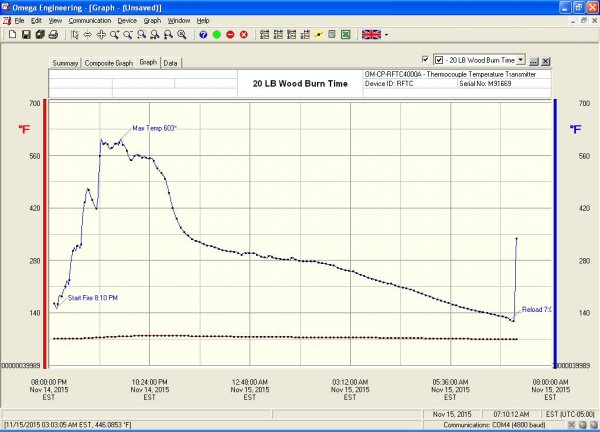Screen dimensions: 600x432
Task: Open the Communication menu
Action: pos(89,20)
